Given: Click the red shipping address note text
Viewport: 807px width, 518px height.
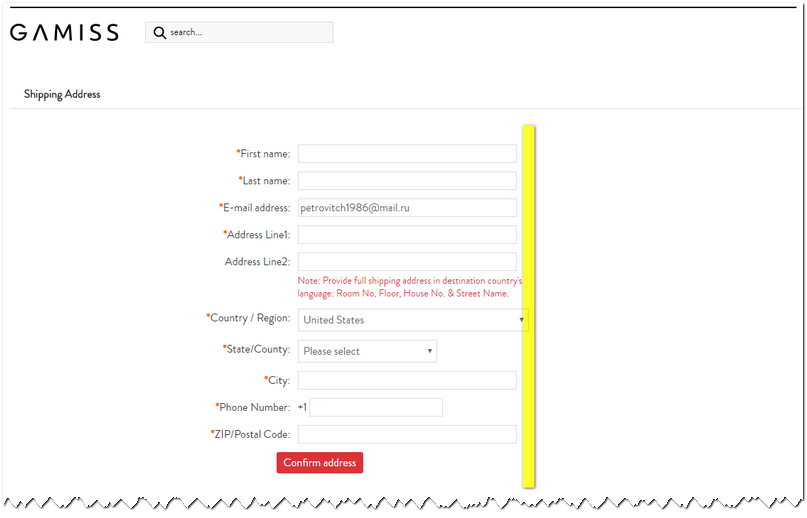Looking at the screenshot, I should pyautogui.click(x=410, y=287).
